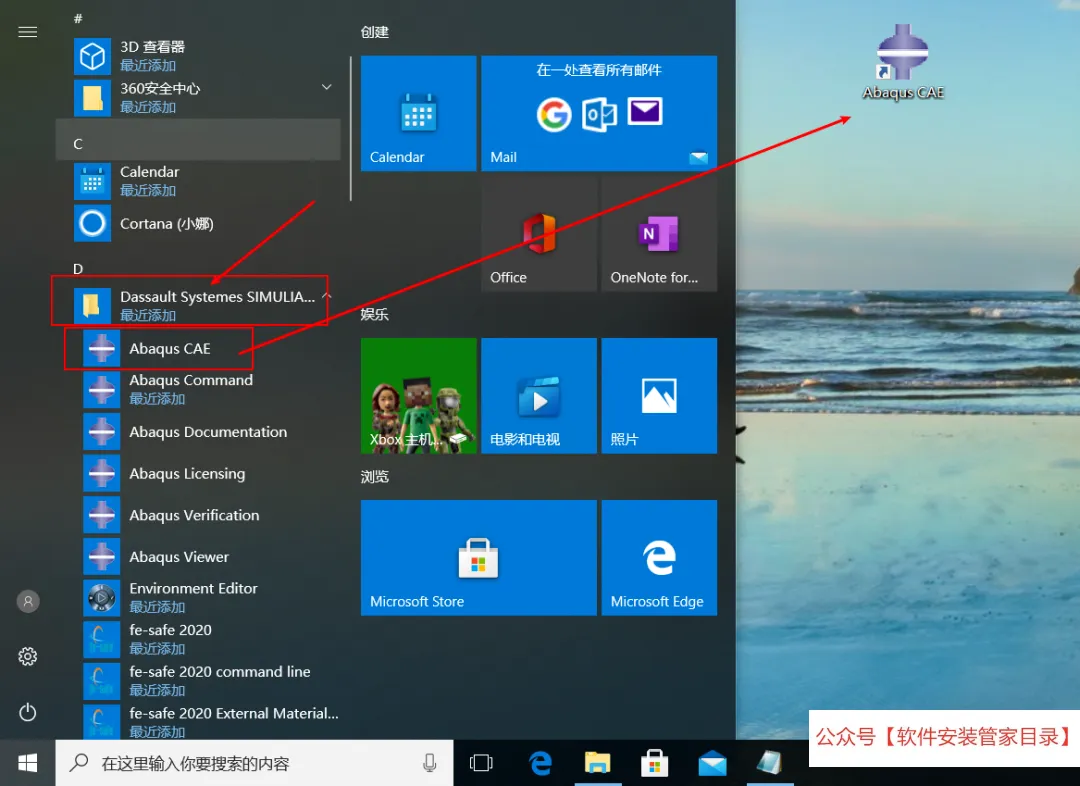The height and width of the screenshot is (786, 1080).
Task: Open the Mail tile
Action: pos(599,114)
